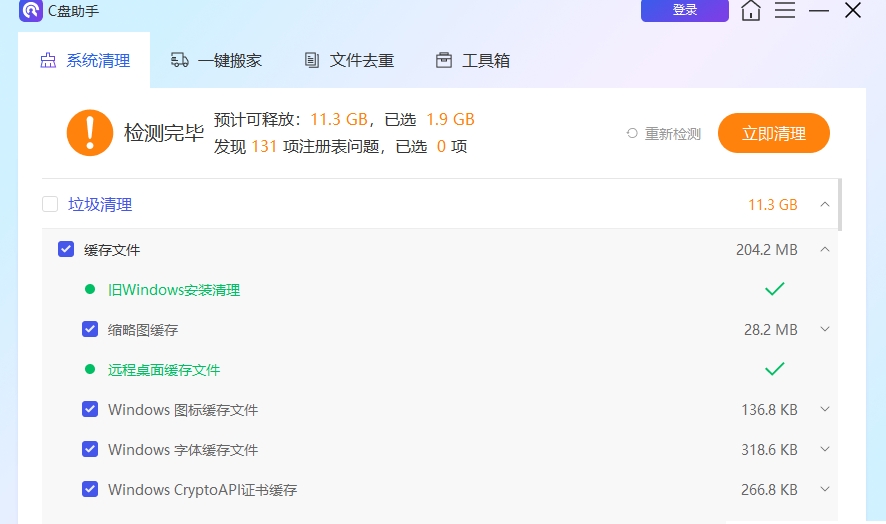
Task: Expand Windows 图标缓存文件 row chevron
Action: tap(825, 409)
